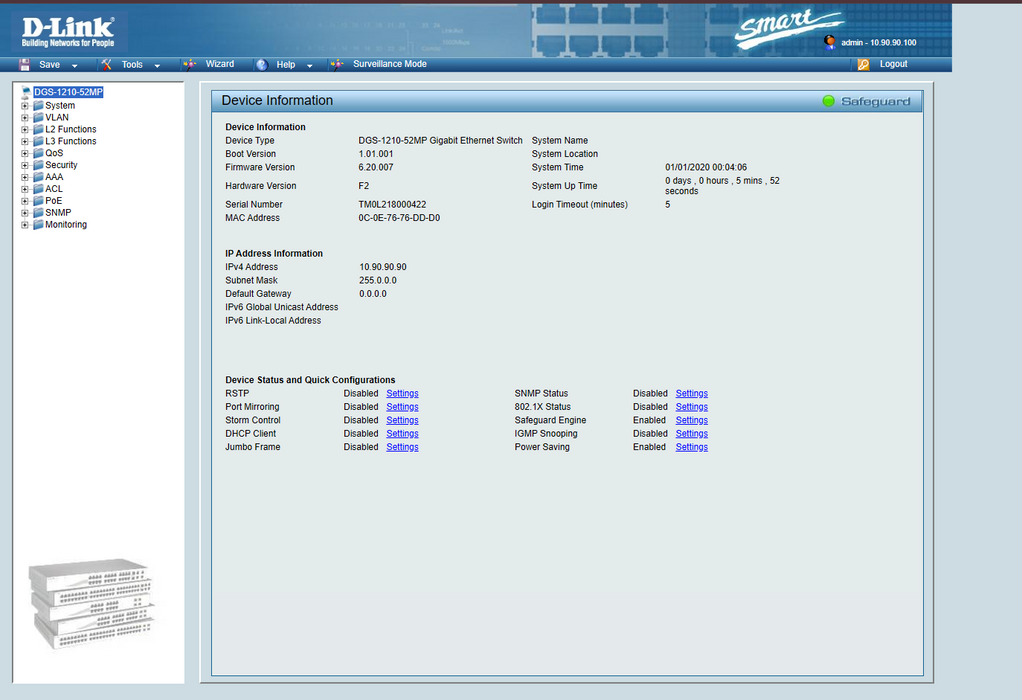
Task: Expand the VLAN tree node
Action: (25, 118)
